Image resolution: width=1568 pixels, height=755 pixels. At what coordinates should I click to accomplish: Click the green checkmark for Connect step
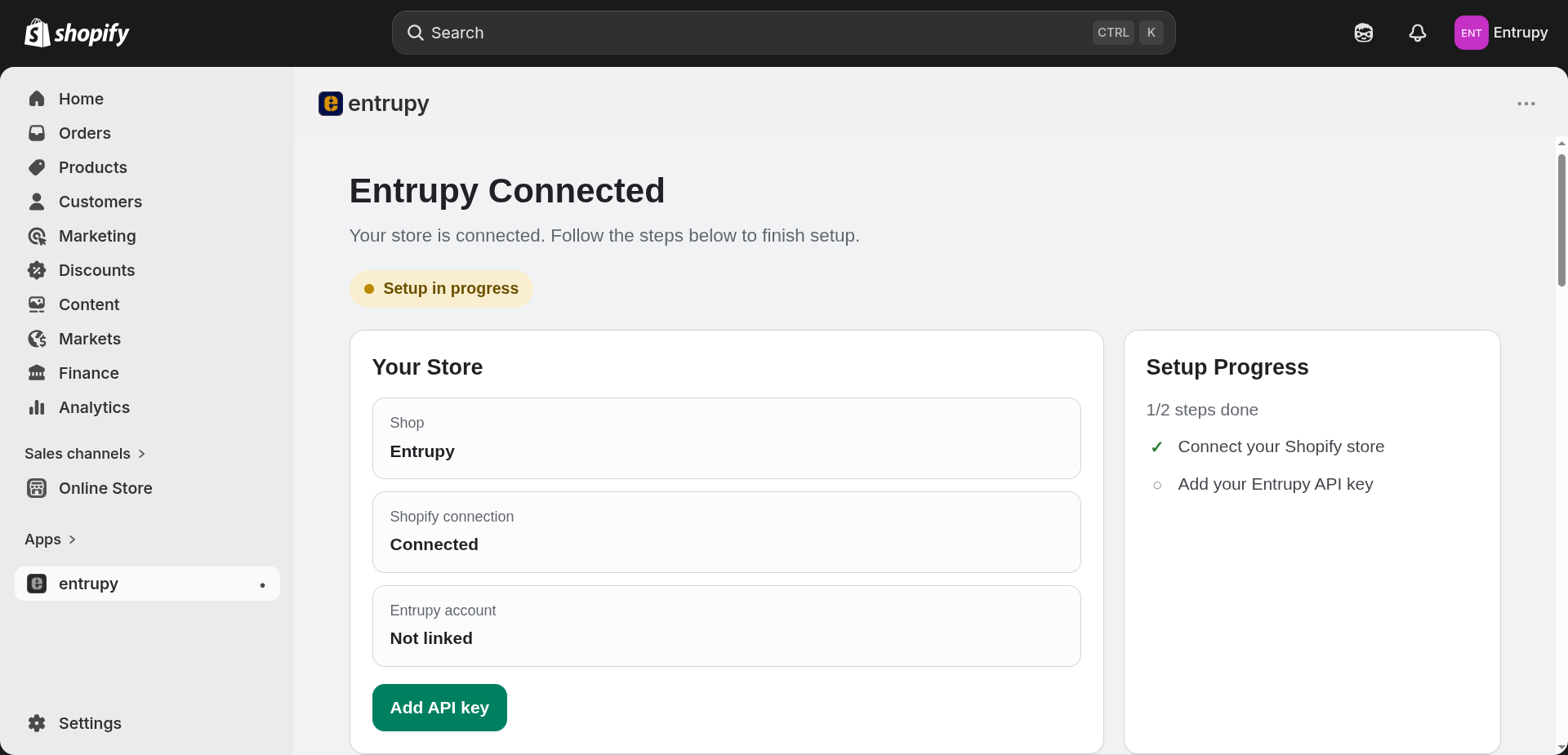click(1156, 447)
